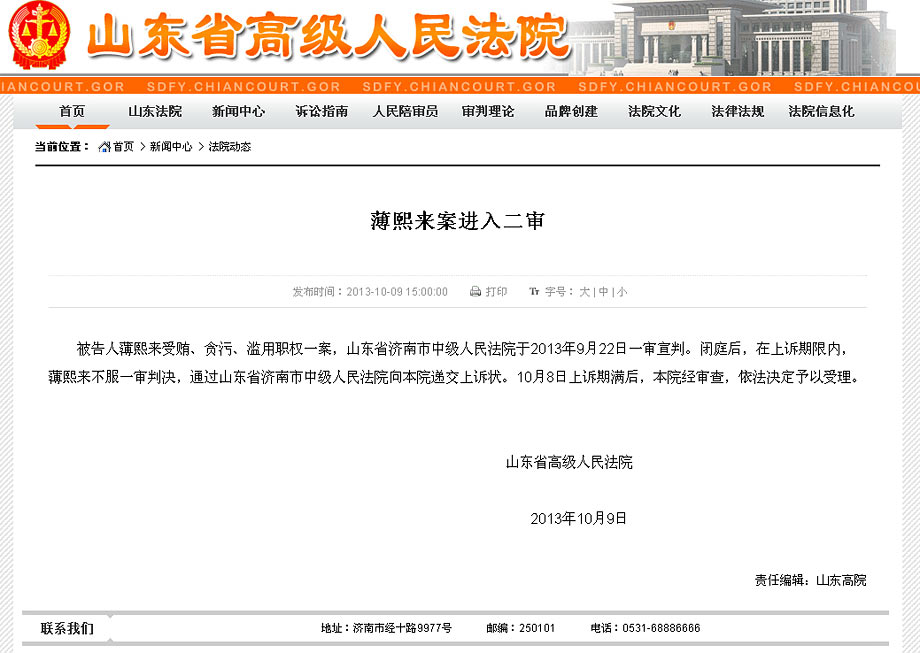Click the postal code 250101
Image resolution: width=920 pixels, height=653 pixels.
point(537,628)
